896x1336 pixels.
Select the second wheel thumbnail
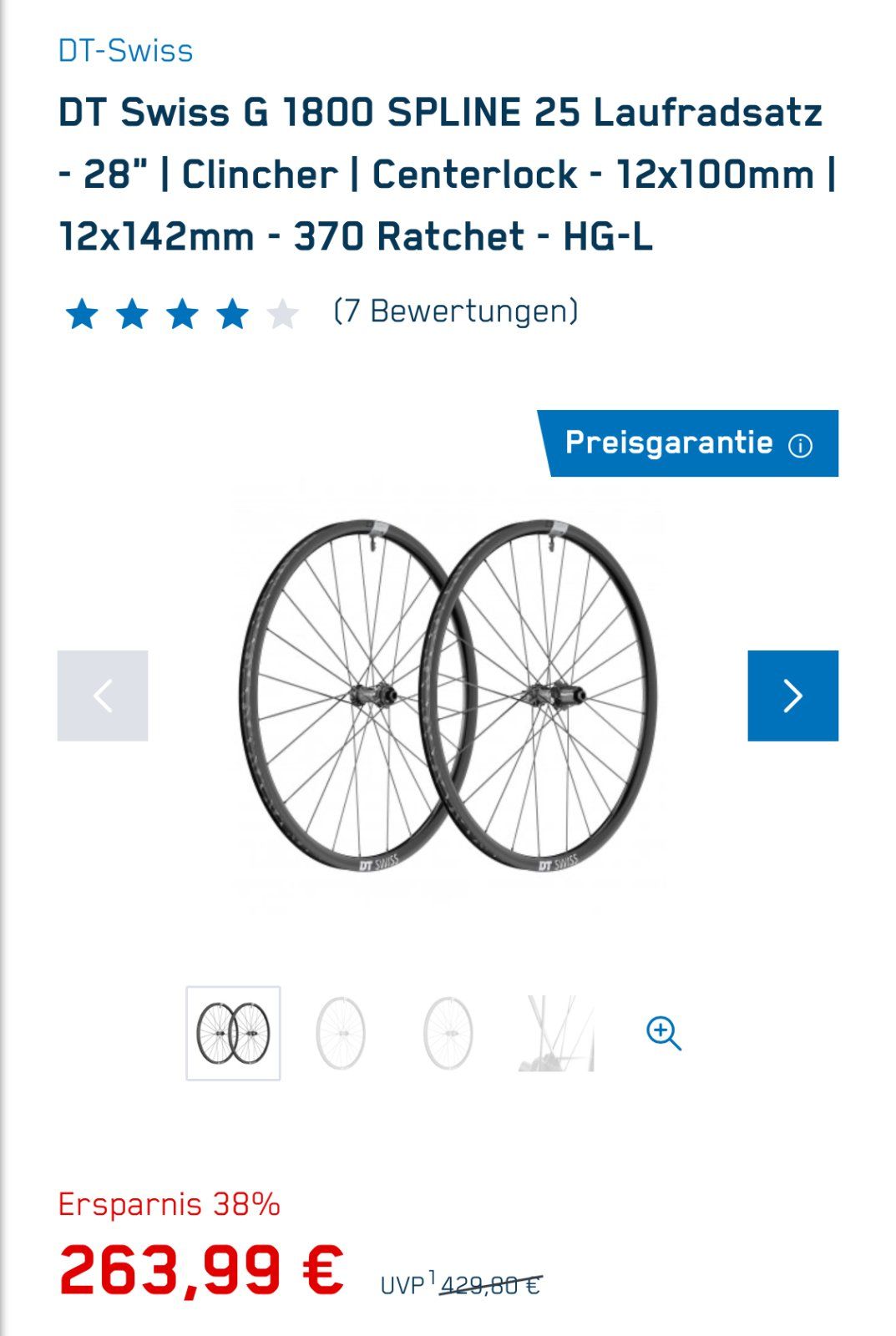tap(341, 1034)
